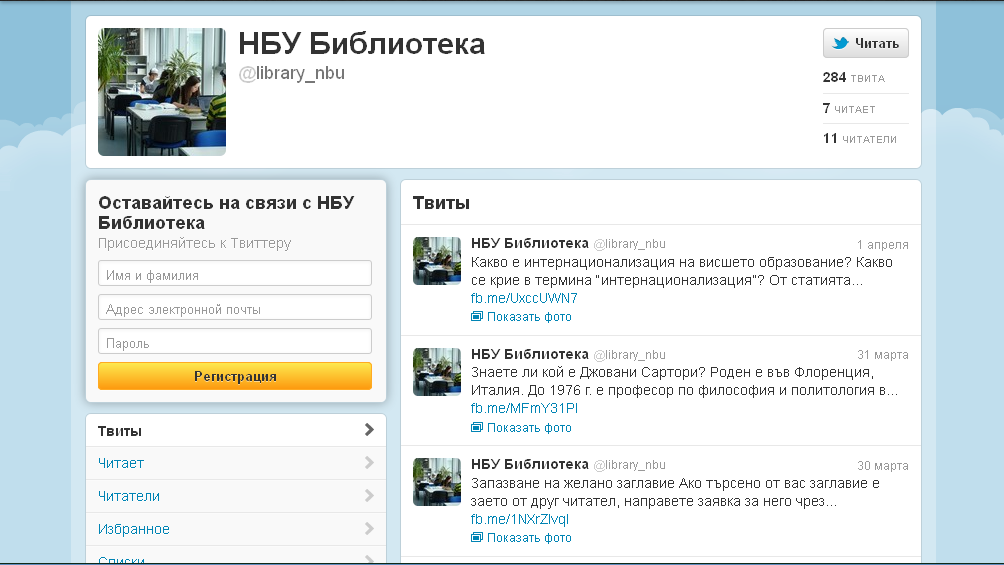Focus the Пароль password field

pyautogui.click(x=235, y=341)
